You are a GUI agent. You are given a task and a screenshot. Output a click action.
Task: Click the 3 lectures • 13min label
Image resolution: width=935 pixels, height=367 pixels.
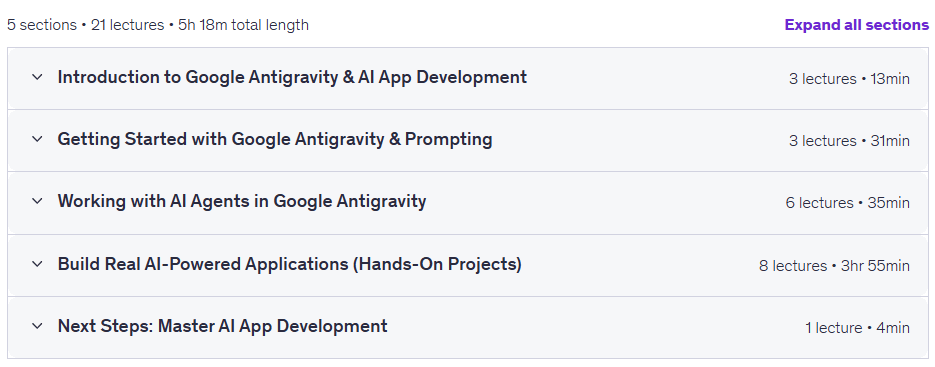(849, 79)
